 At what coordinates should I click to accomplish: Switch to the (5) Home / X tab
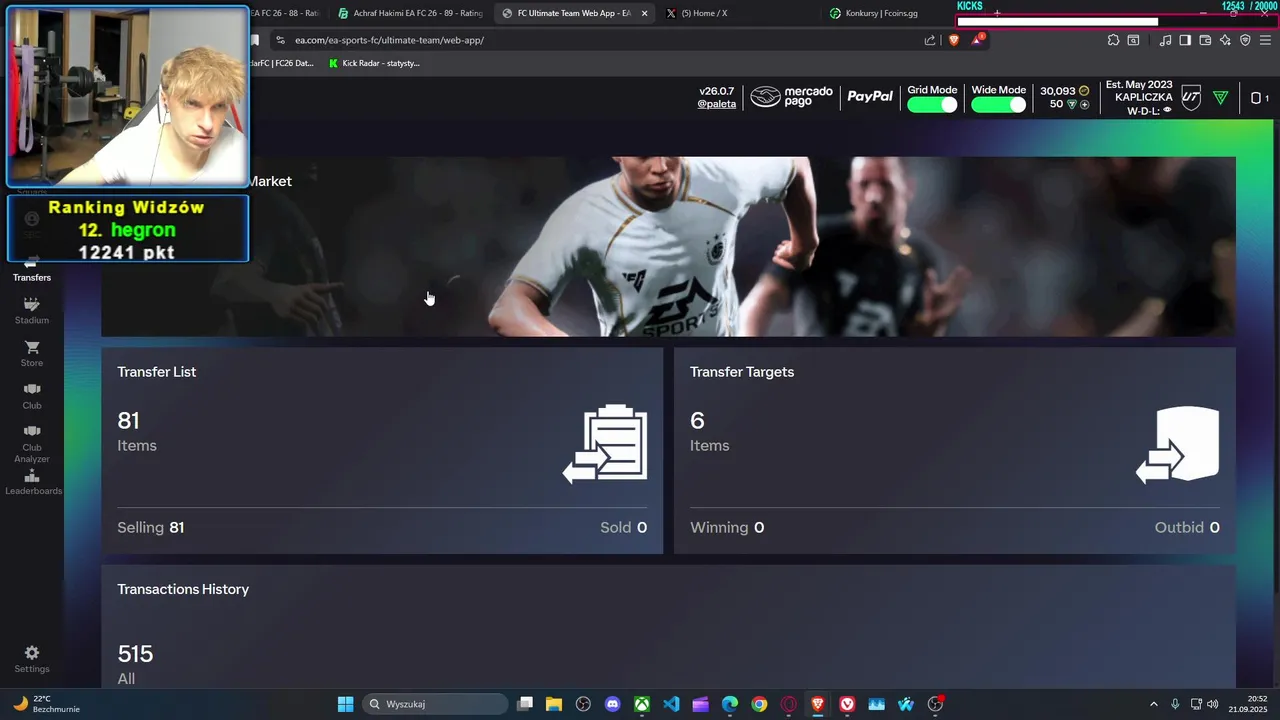point(697,13)
